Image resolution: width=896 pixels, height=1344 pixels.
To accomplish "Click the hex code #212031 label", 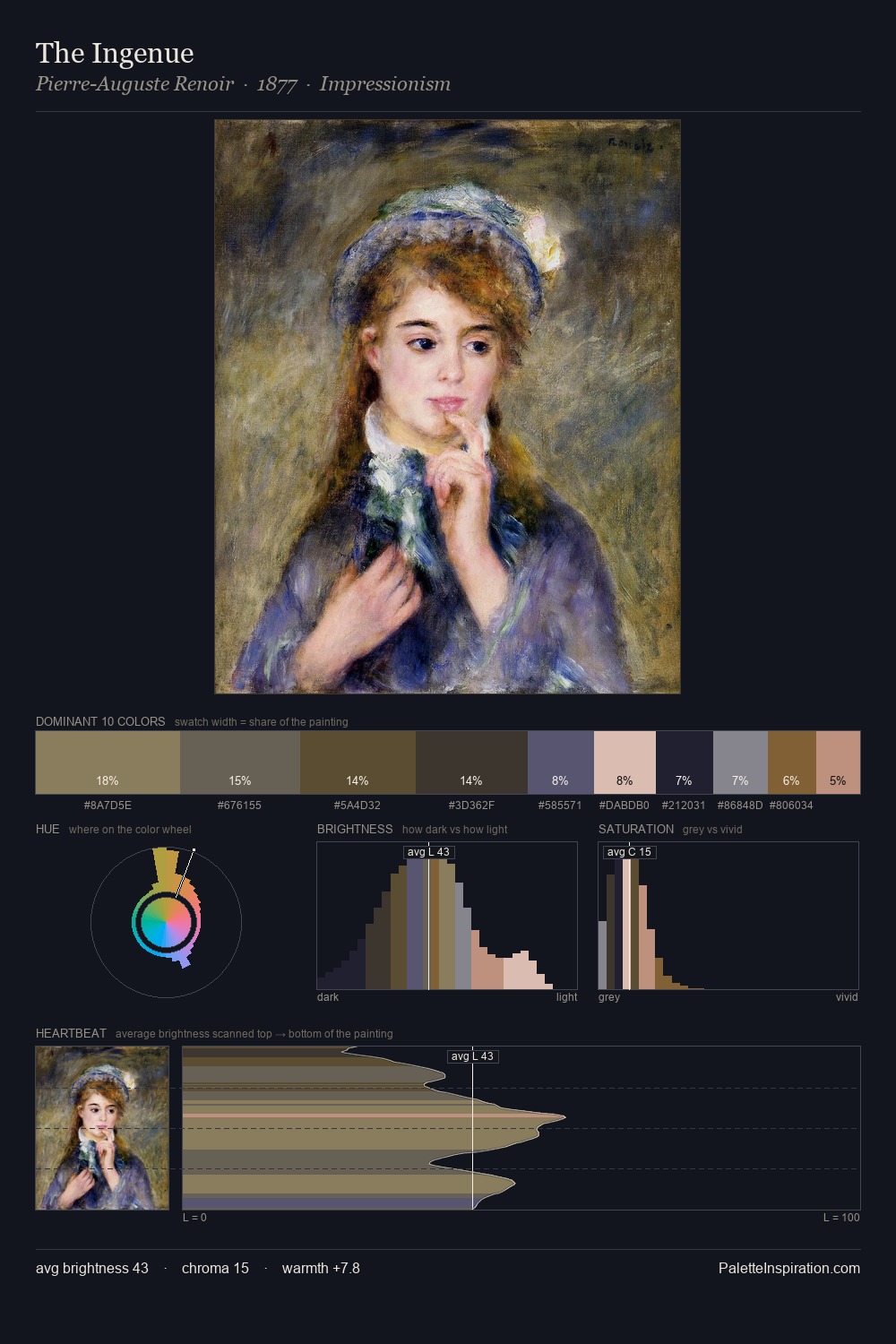I will click(x=684, y=806).
